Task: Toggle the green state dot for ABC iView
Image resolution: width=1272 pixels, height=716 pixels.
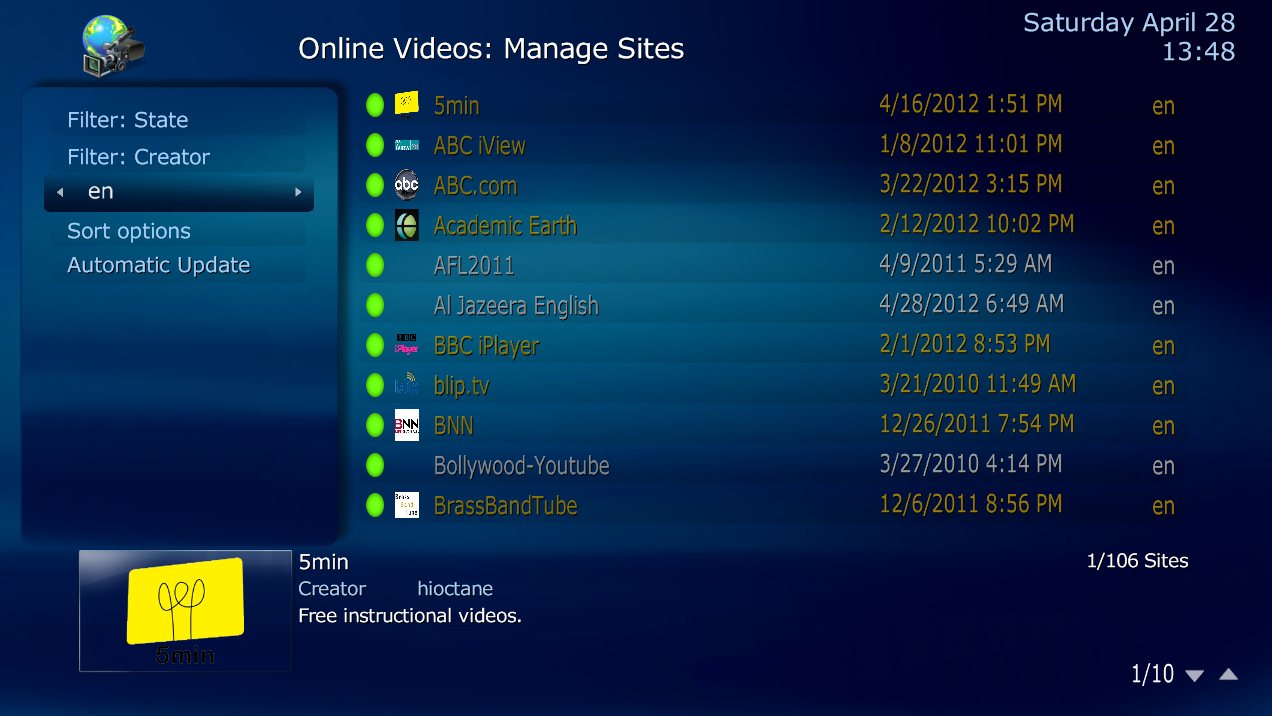Action: click(375, 145)
